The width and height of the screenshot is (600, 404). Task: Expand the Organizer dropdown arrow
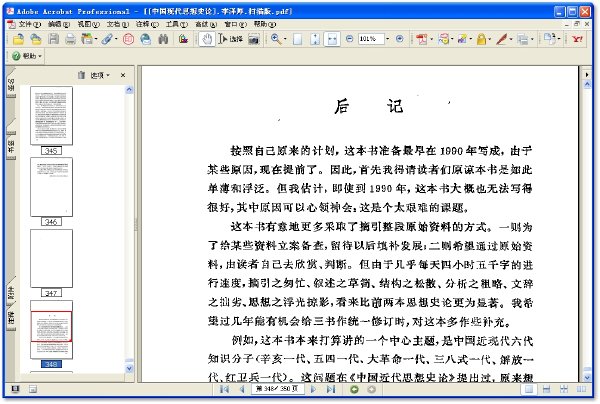96,39
